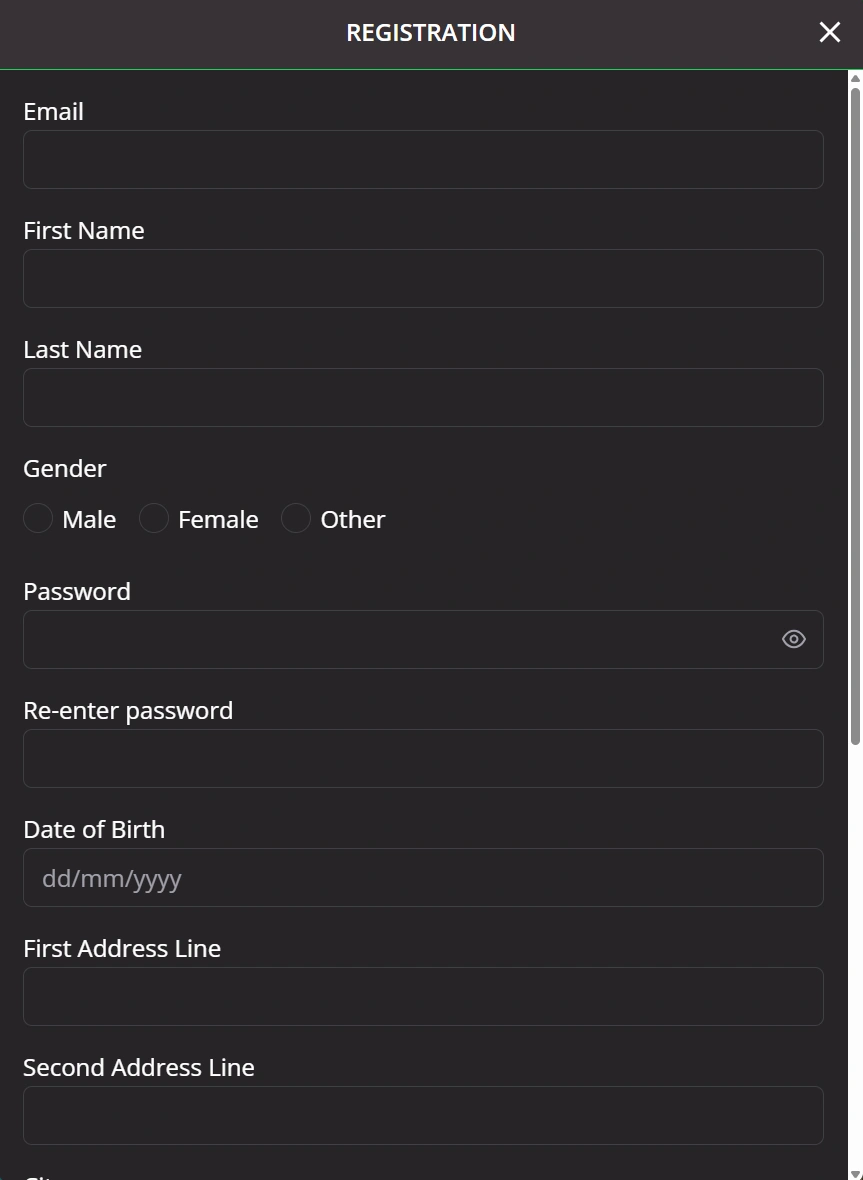Select the Female gender option
Screen dimensions: 863x1180
pyautogui.click(x=153, y=518)
